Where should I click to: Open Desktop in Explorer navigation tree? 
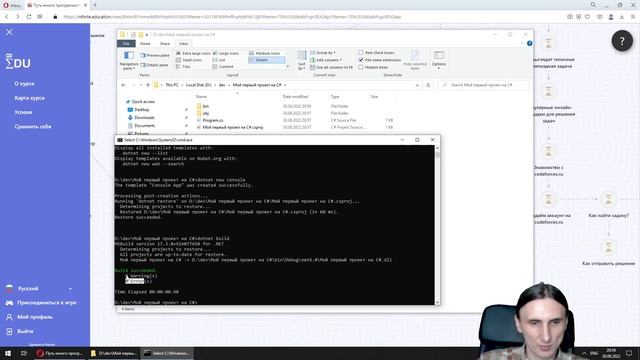[141, 109]
